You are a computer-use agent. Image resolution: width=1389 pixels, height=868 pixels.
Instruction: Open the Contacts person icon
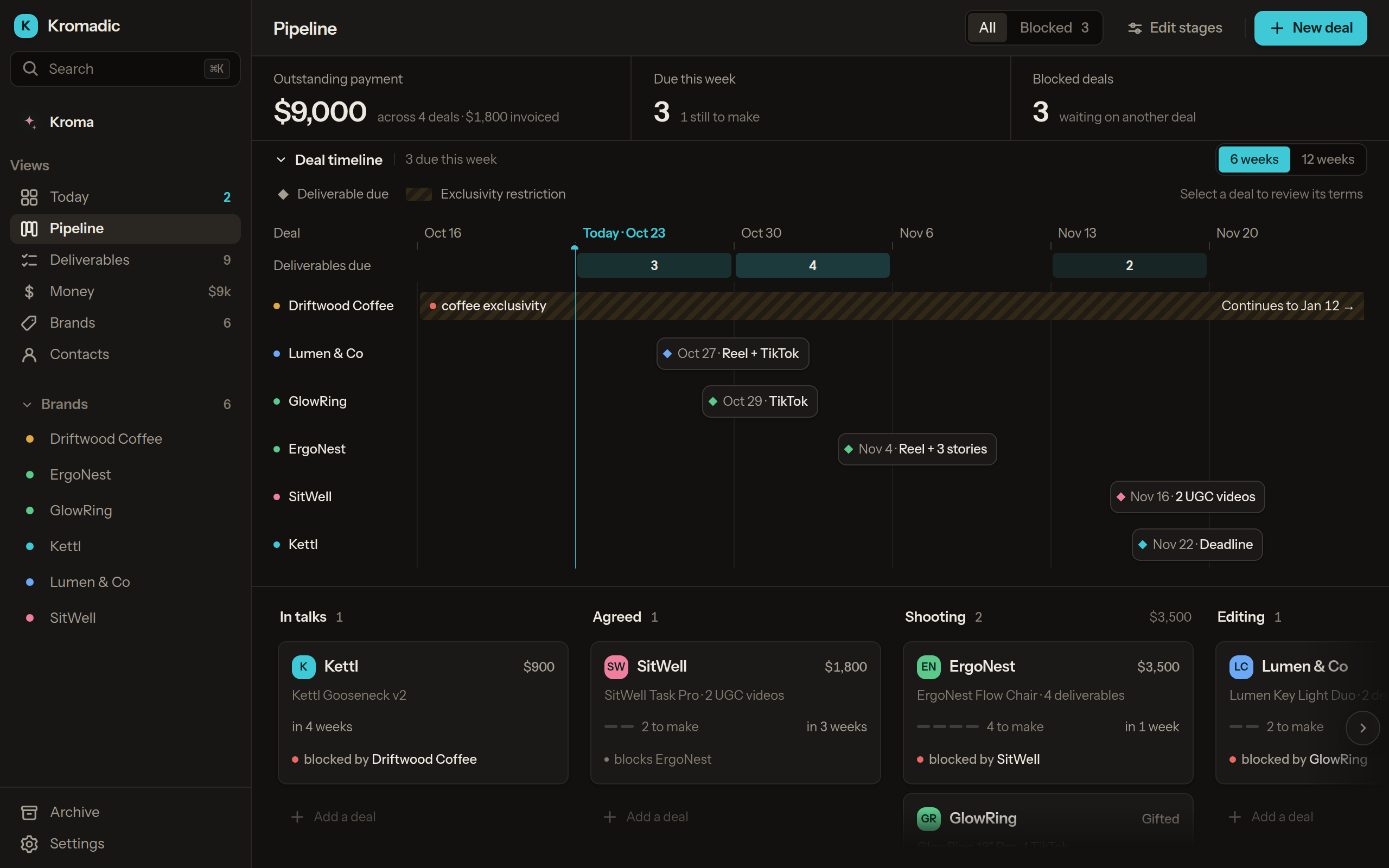coord(29,355)
